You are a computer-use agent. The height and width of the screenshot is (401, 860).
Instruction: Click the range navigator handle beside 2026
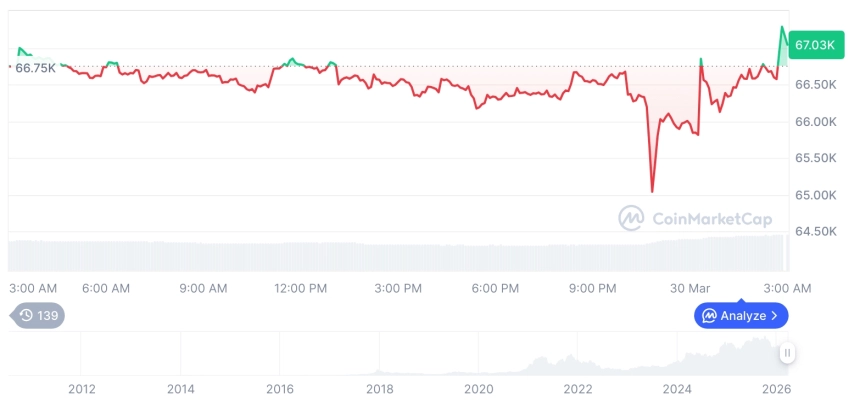point(788,353)
